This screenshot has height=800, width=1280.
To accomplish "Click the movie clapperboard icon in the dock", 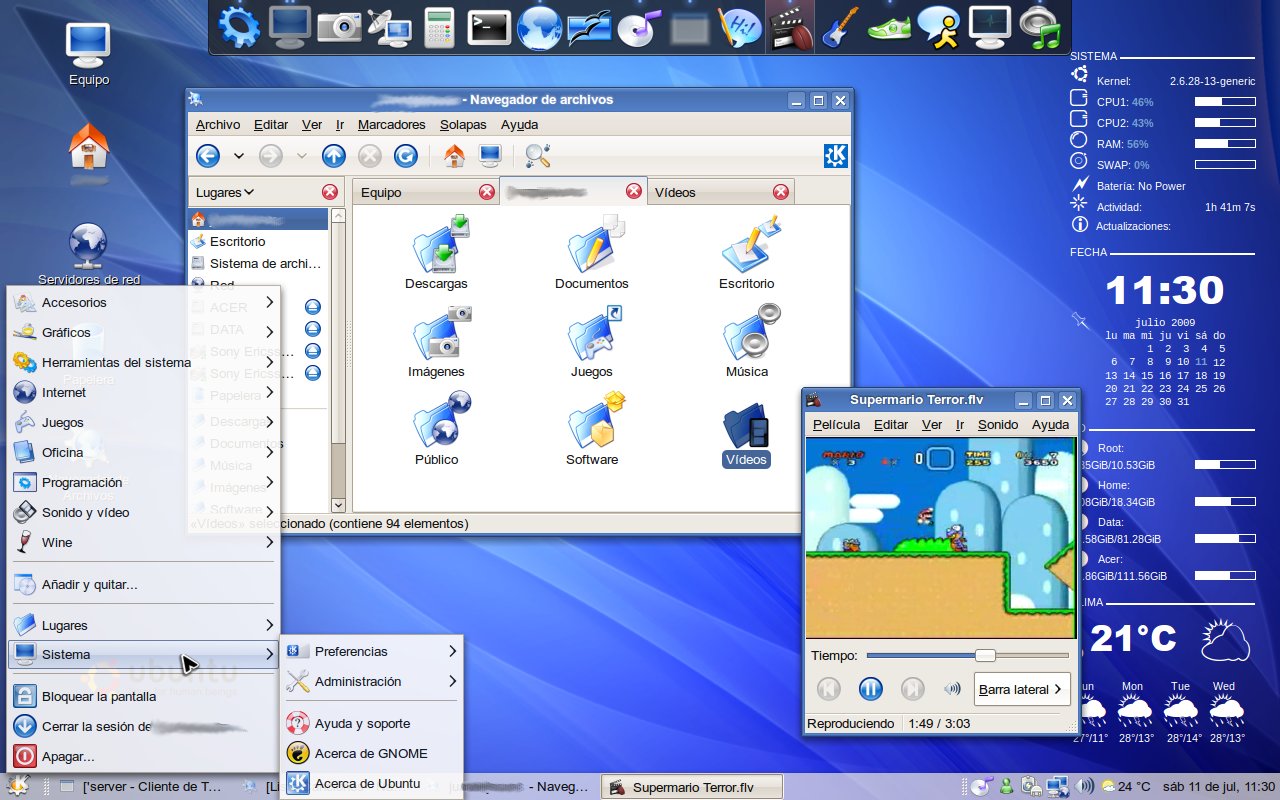I will coord(790,27).
